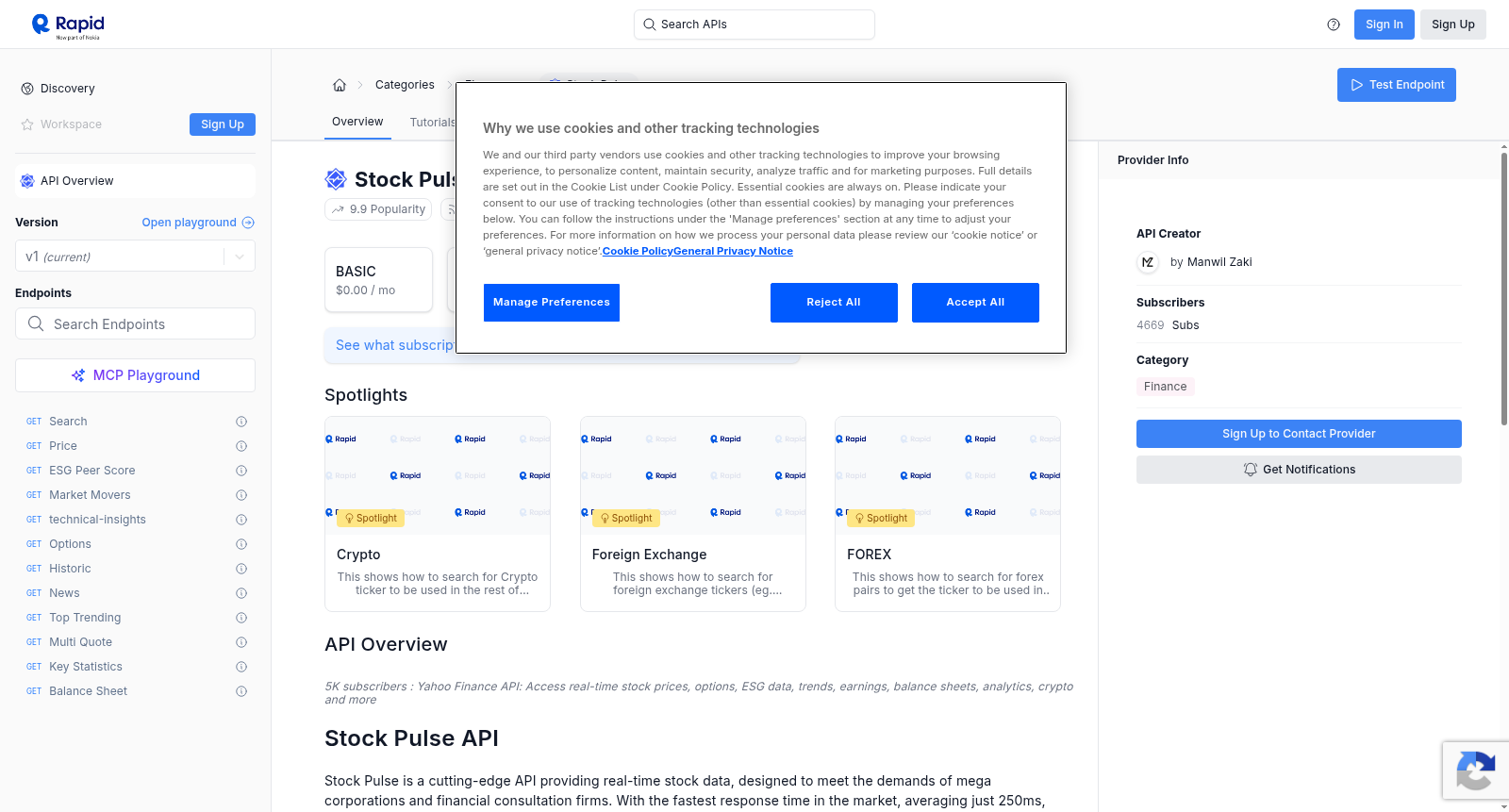Open the Categories breadcrumb
The image size is (1509, 812).
click(x=405, y=85)
